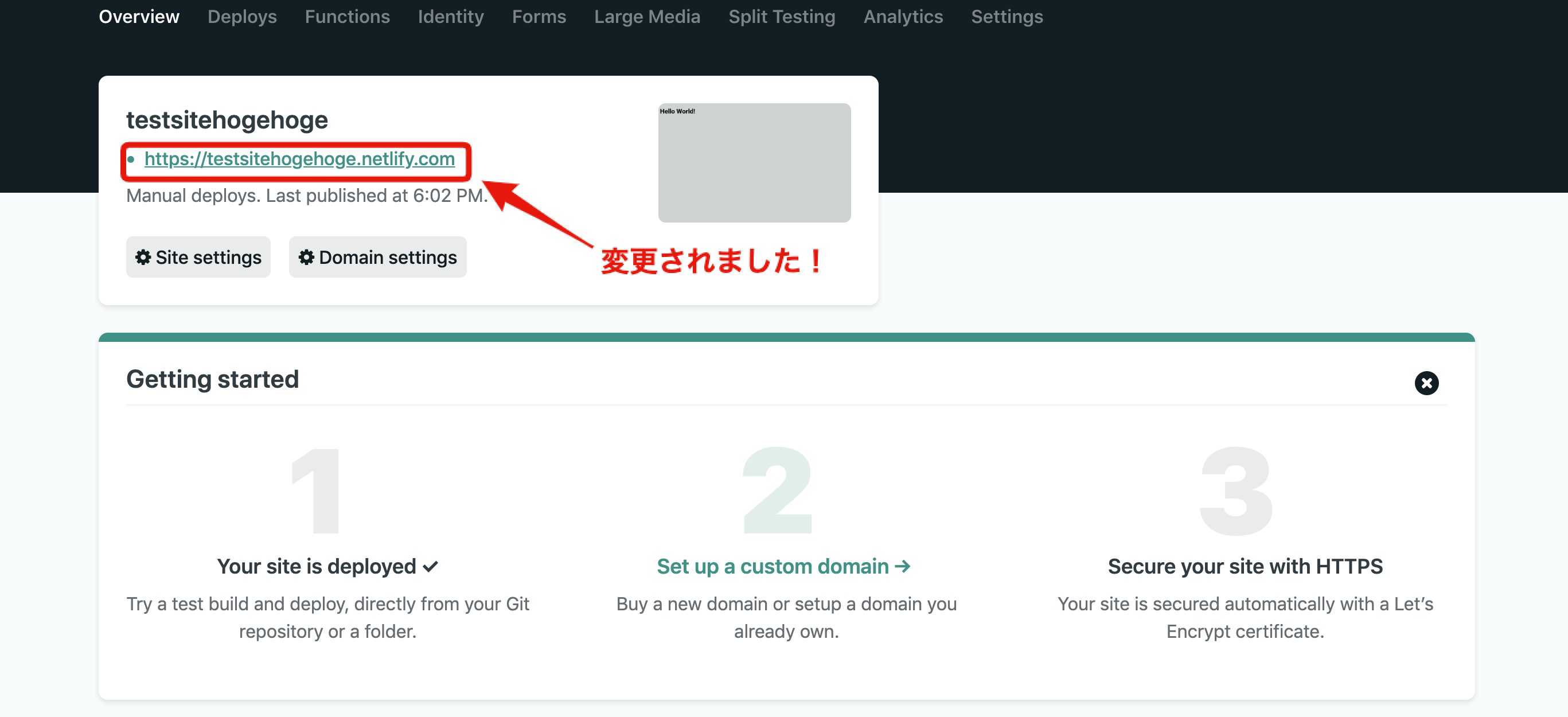
Task: Click gear icon in Site settings button
Action: (143, 257)
